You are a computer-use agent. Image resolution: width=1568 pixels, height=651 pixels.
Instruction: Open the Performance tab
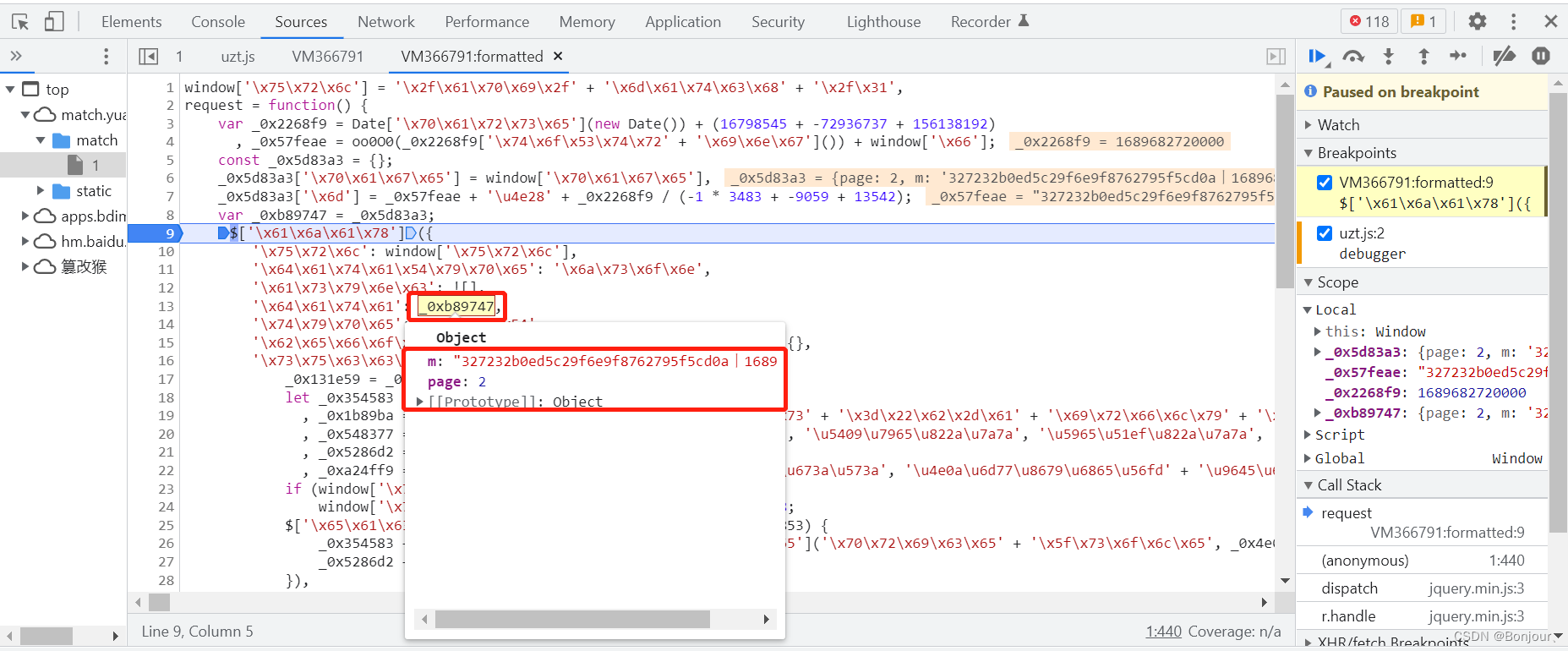pos(487,22)
